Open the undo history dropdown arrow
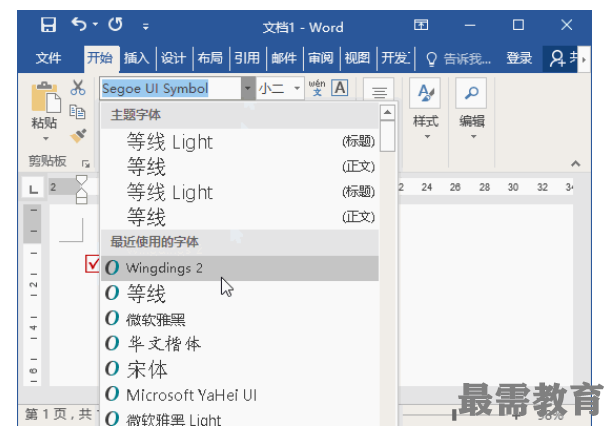Screen dimensions: 610x439 point(95,25)
